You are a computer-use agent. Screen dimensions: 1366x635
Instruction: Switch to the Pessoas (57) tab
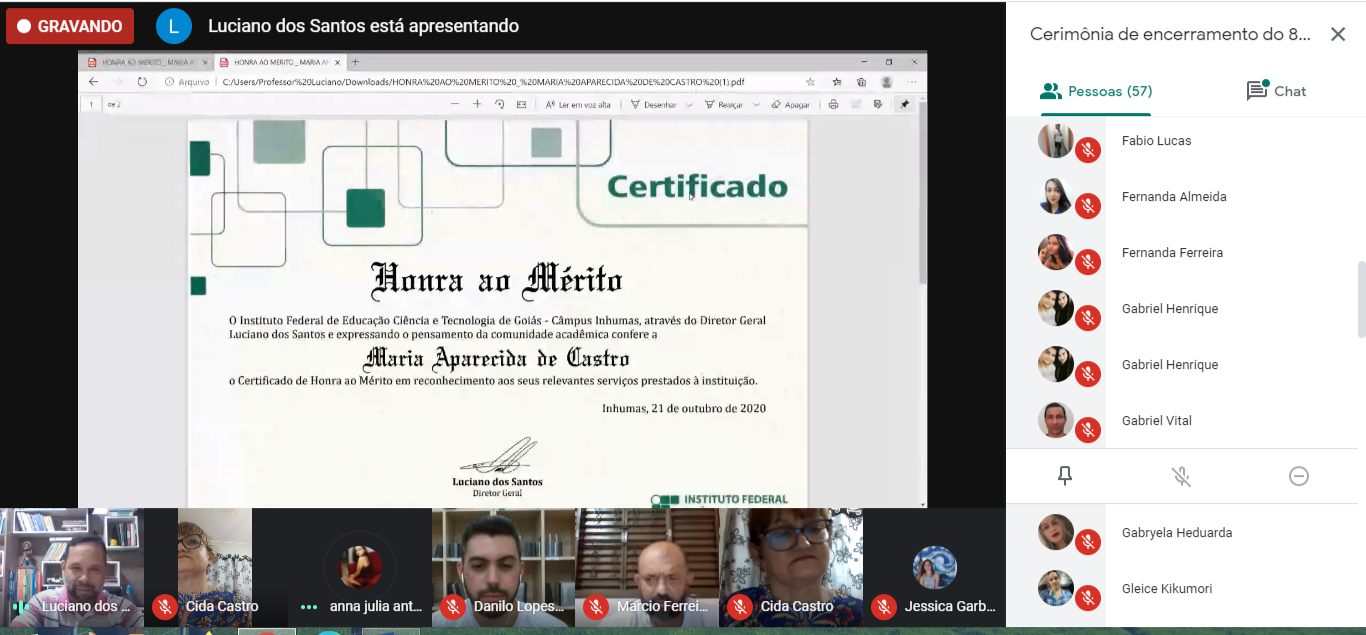1096,91
